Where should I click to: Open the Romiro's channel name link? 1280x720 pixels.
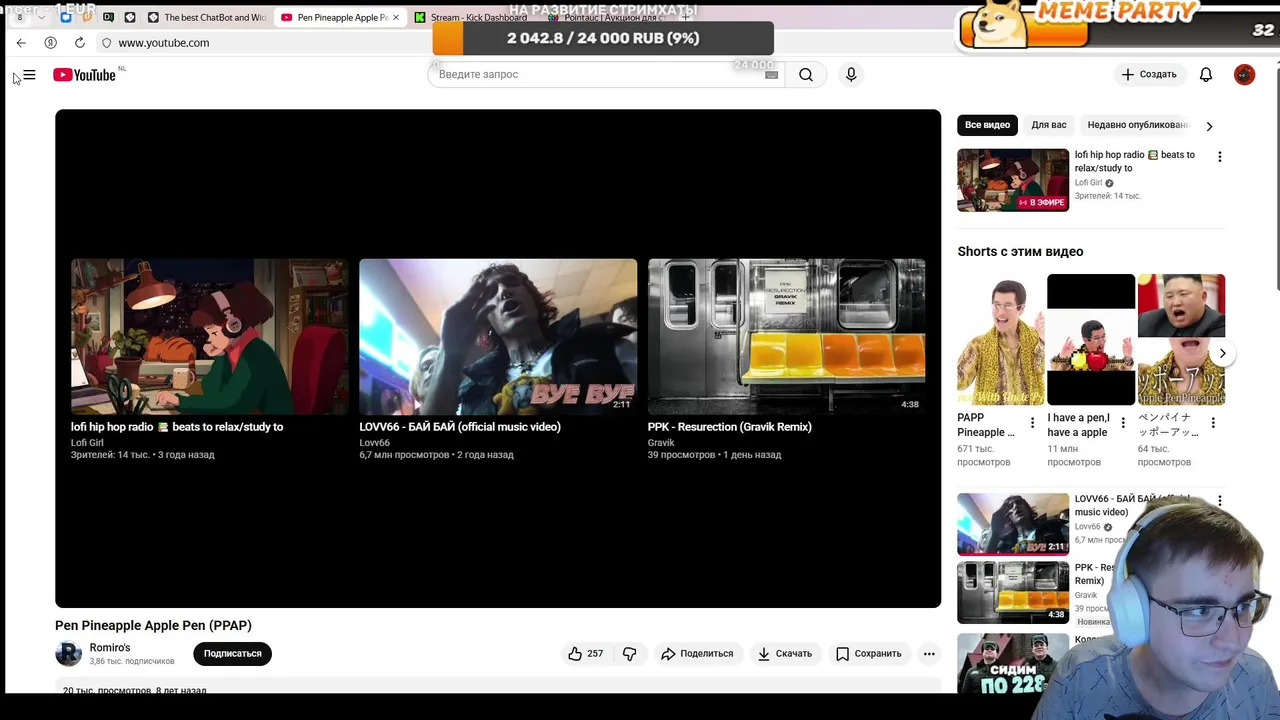[x=110, y=648]
